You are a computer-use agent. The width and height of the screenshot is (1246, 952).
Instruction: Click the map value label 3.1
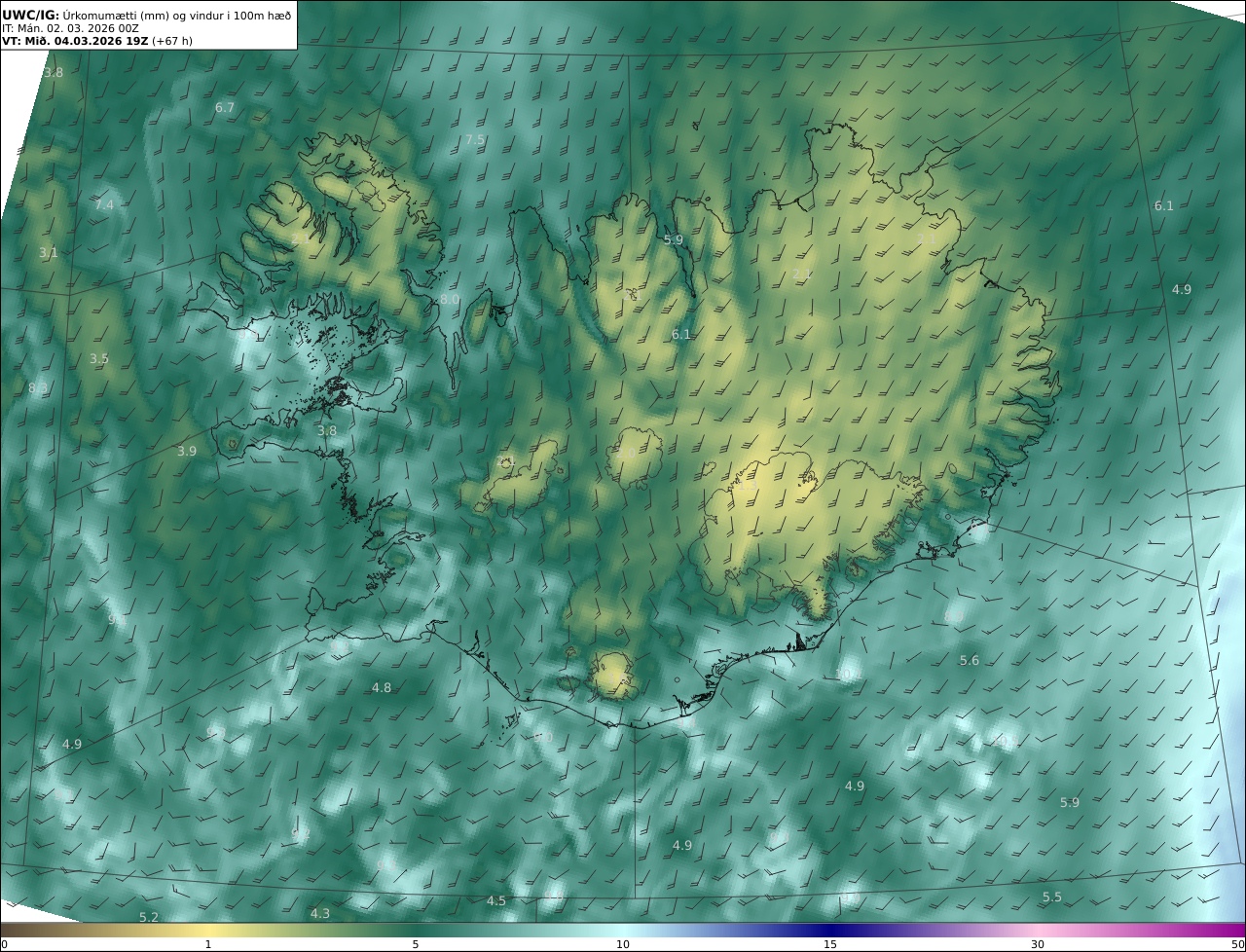pos(49,253)
